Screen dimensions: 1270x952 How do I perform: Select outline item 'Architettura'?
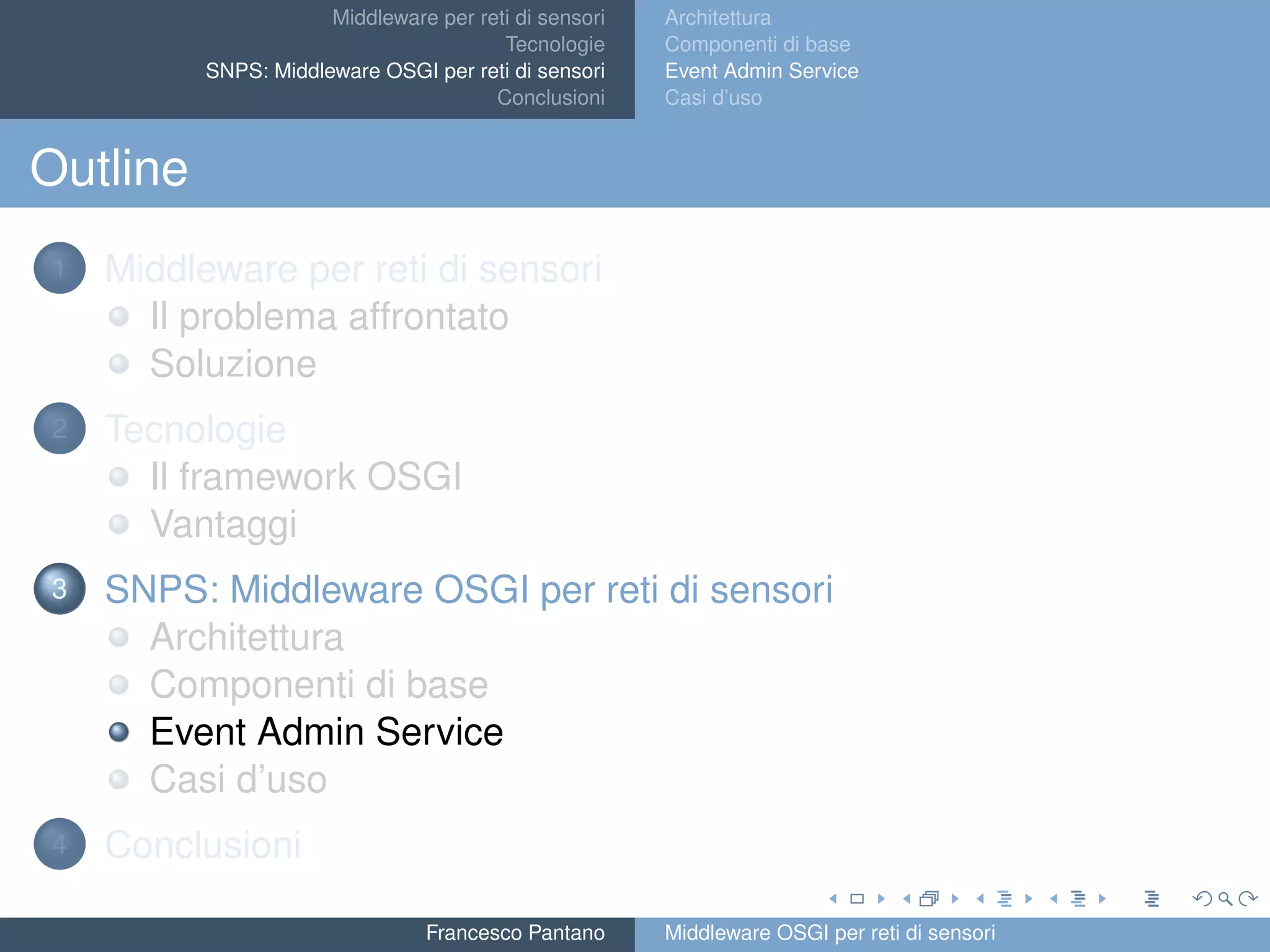pyautogui.click(x=247, y=637)
